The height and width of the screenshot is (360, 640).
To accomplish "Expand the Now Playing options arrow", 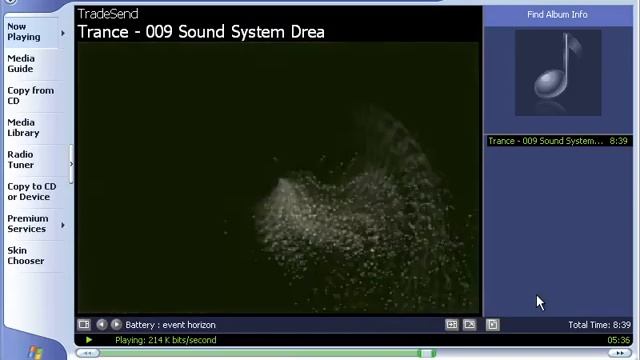I will pos(63,33).
